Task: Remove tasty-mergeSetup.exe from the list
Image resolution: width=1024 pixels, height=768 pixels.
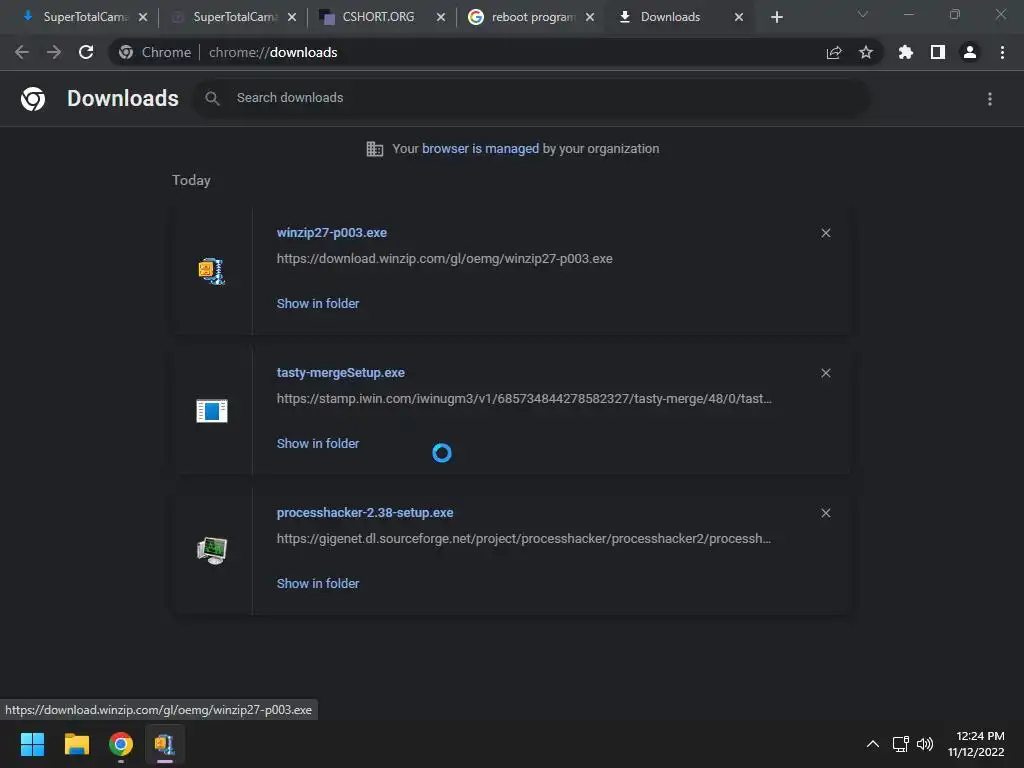Action: click(825, 373)
